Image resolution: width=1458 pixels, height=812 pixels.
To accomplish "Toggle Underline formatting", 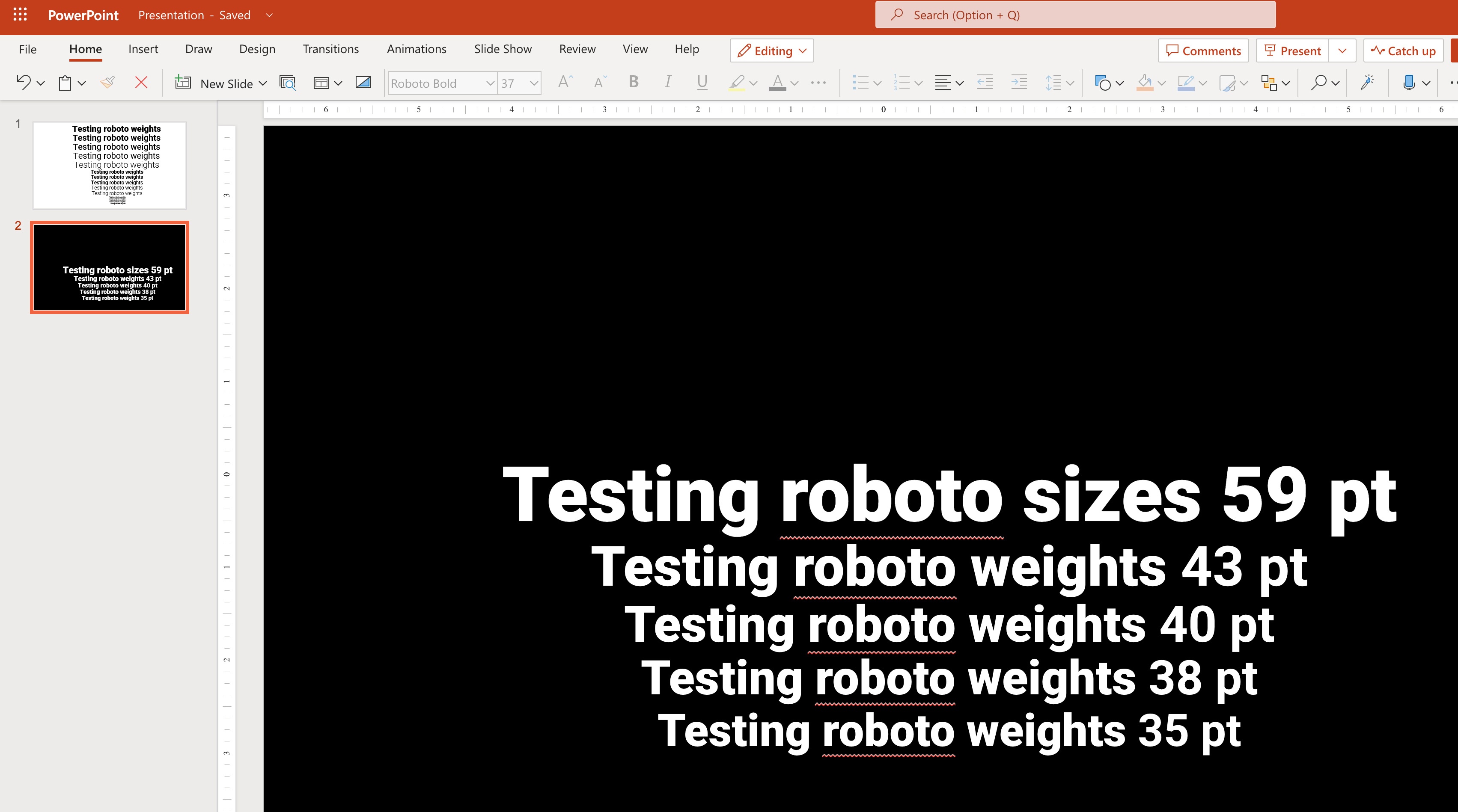I will pyautogui.click(x=702, y=83).
